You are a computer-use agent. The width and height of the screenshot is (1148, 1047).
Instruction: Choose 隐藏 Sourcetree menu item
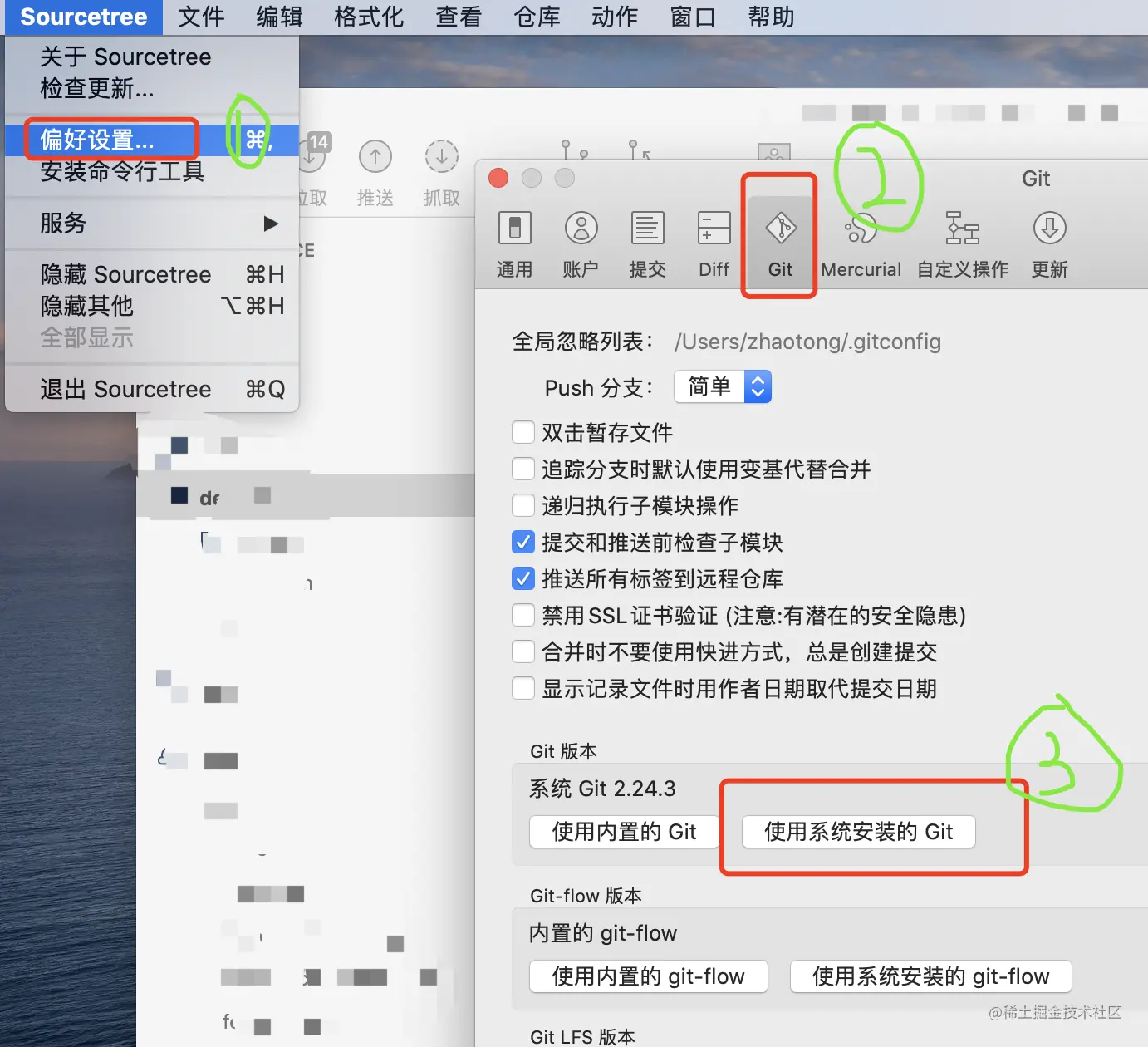tap(152, 274)
